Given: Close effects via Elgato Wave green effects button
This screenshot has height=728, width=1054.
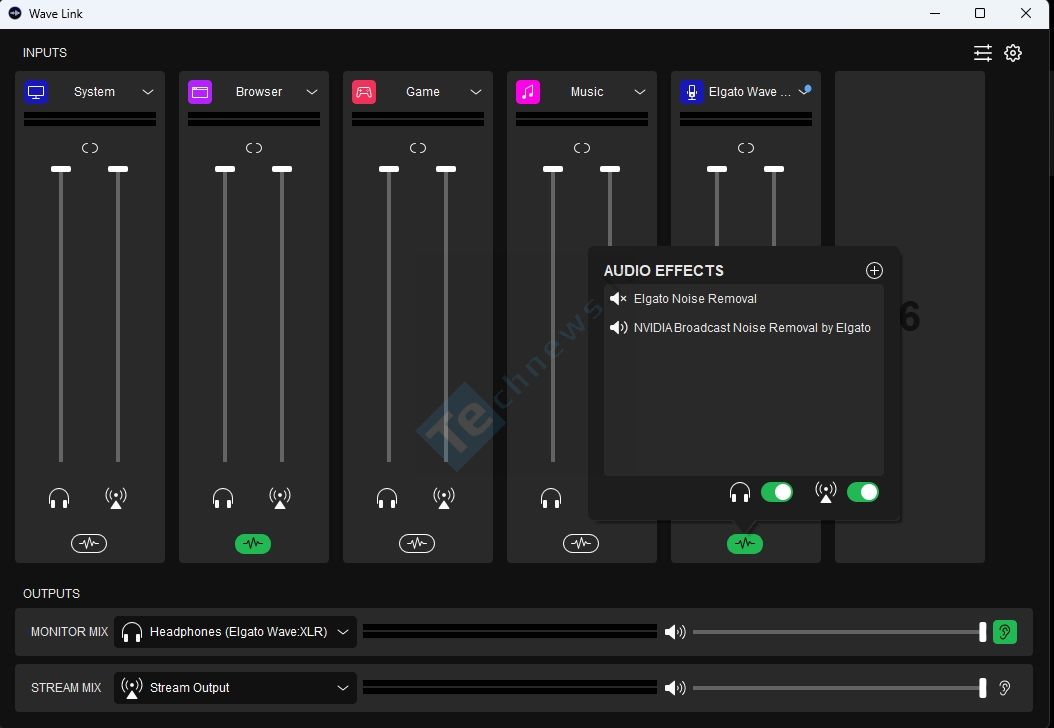Looking at the screenshot, I should (x=745, y=543).
